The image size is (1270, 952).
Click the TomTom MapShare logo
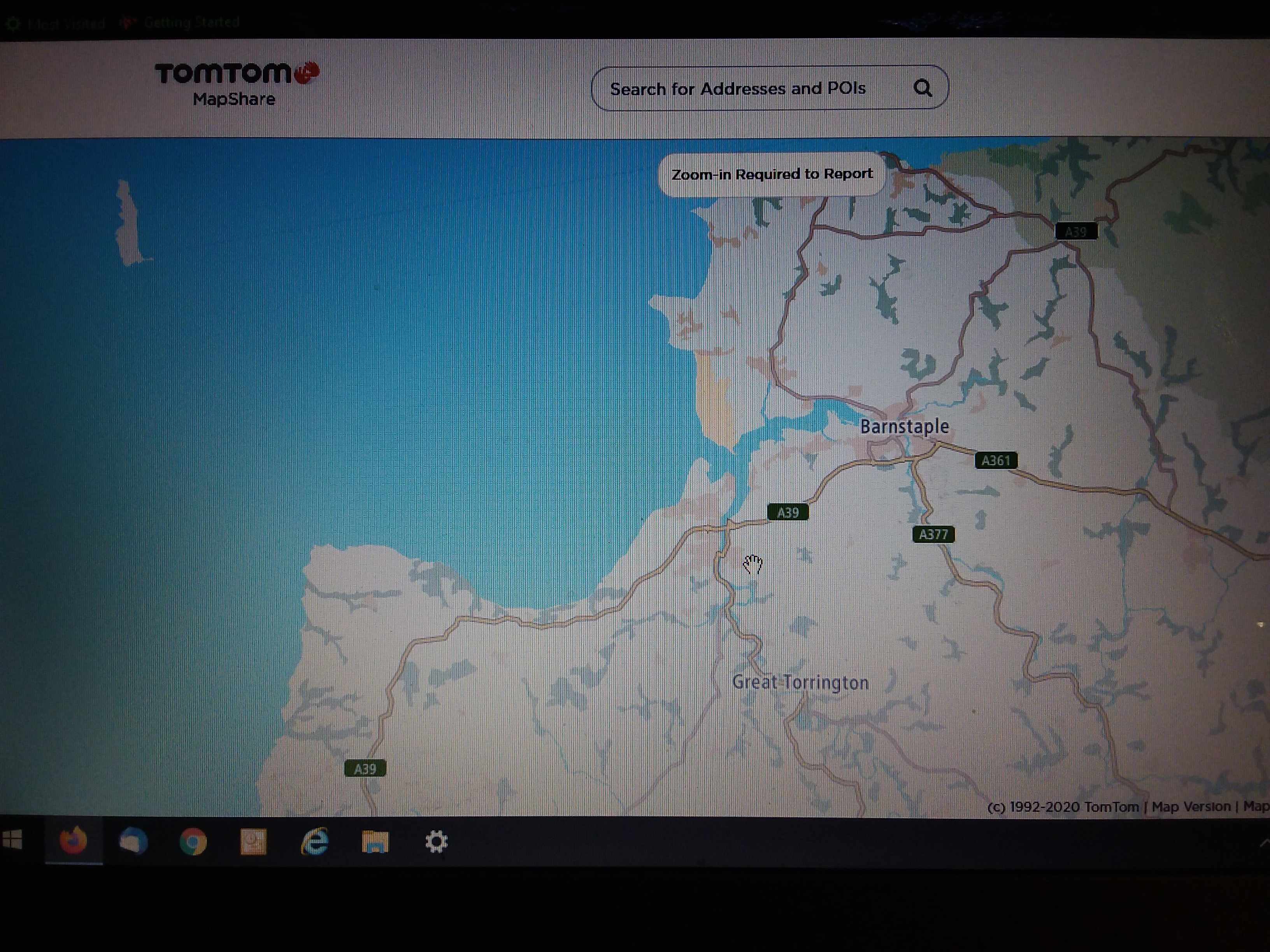point(237,84)
